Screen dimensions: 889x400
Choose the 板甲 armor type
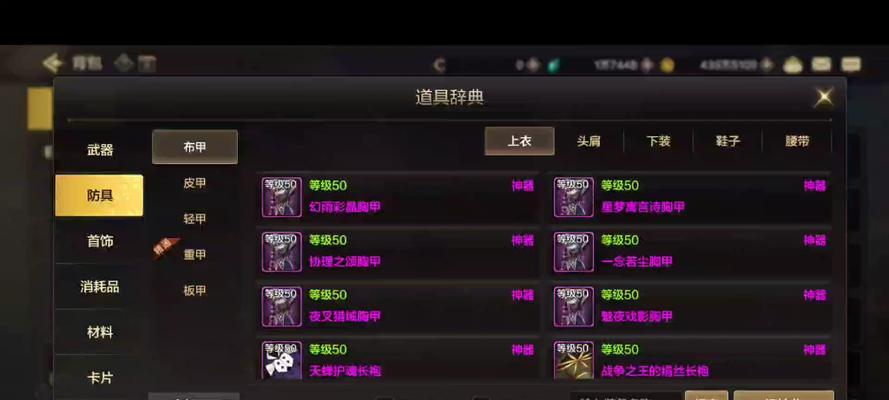194,291
